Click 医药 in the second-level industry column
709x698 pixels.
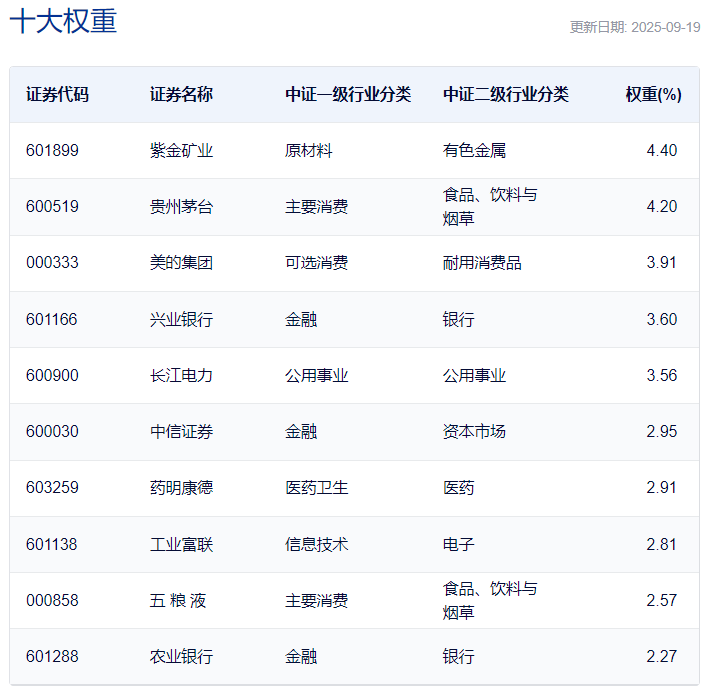point(458,488)
